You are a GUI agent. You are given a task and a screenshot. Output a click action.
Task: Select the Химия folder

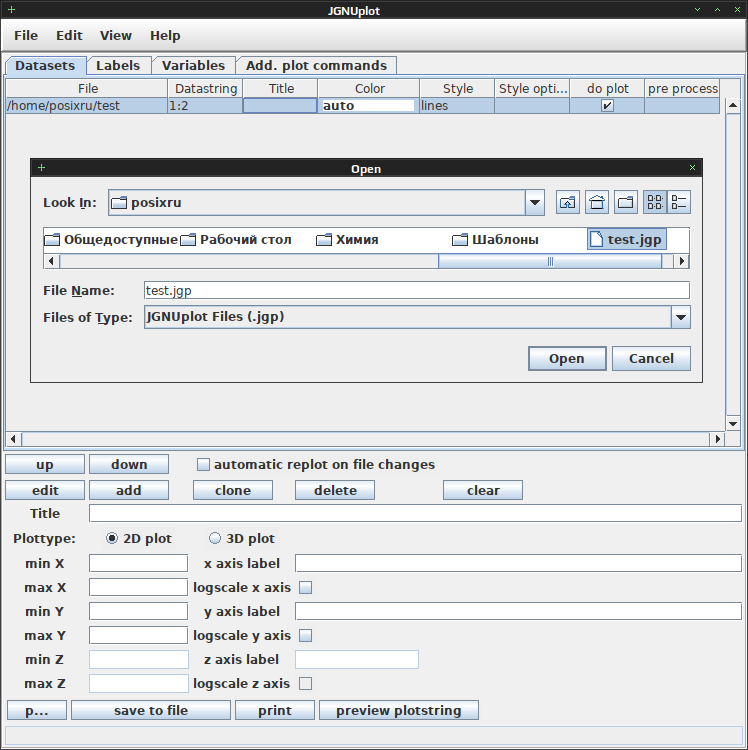(347, 240)
